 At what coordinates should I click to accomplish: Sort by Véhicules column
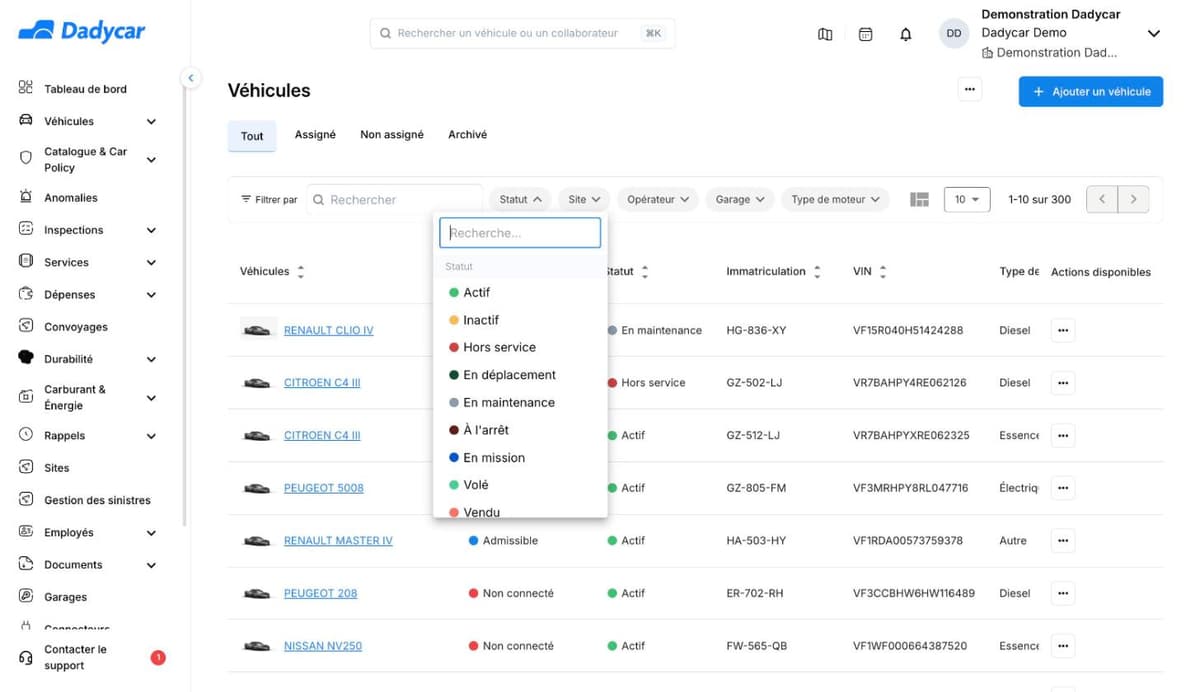click(x=301, y=272)
